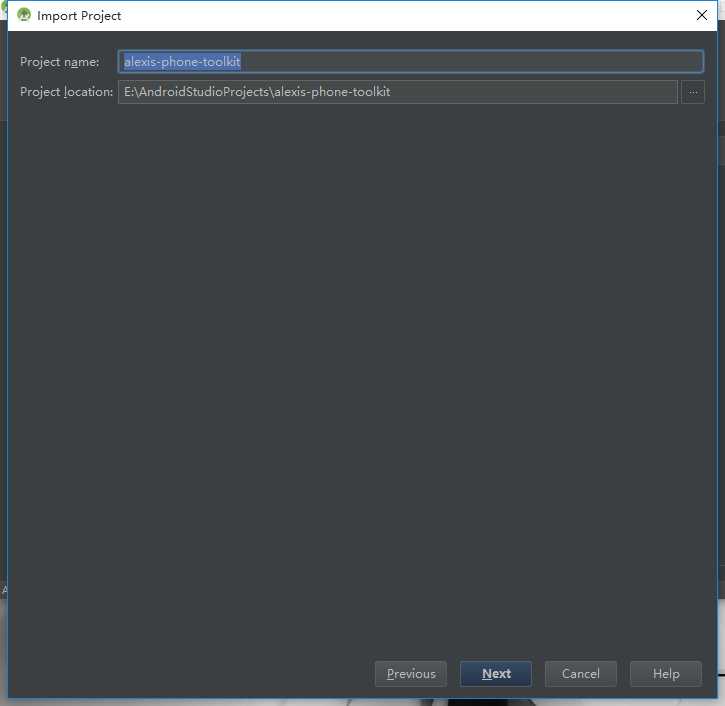Click the Project name label

click(x=60, y=62)
